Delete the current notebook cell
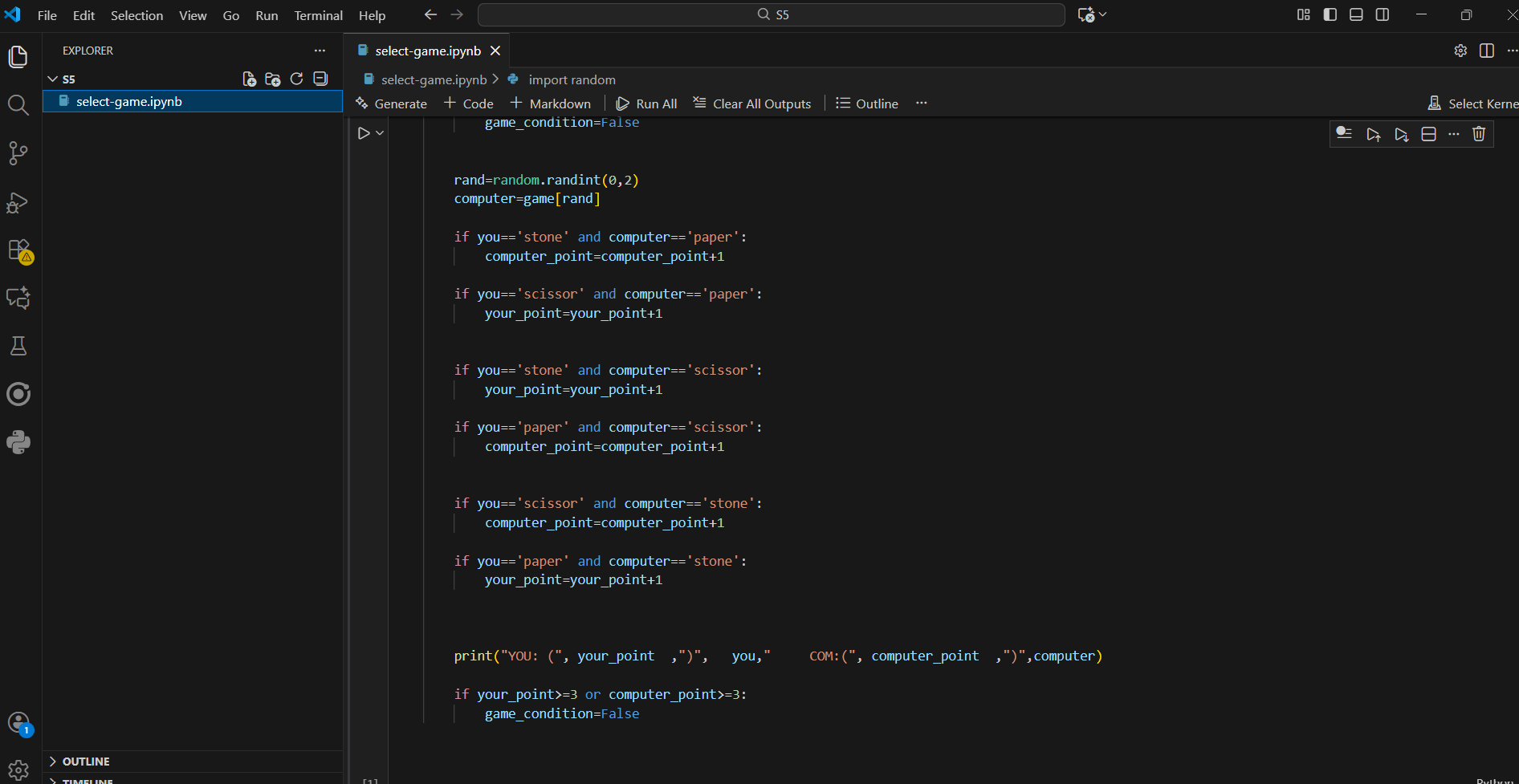This screenshot has height=784, width=1519. pos(1479,134)
